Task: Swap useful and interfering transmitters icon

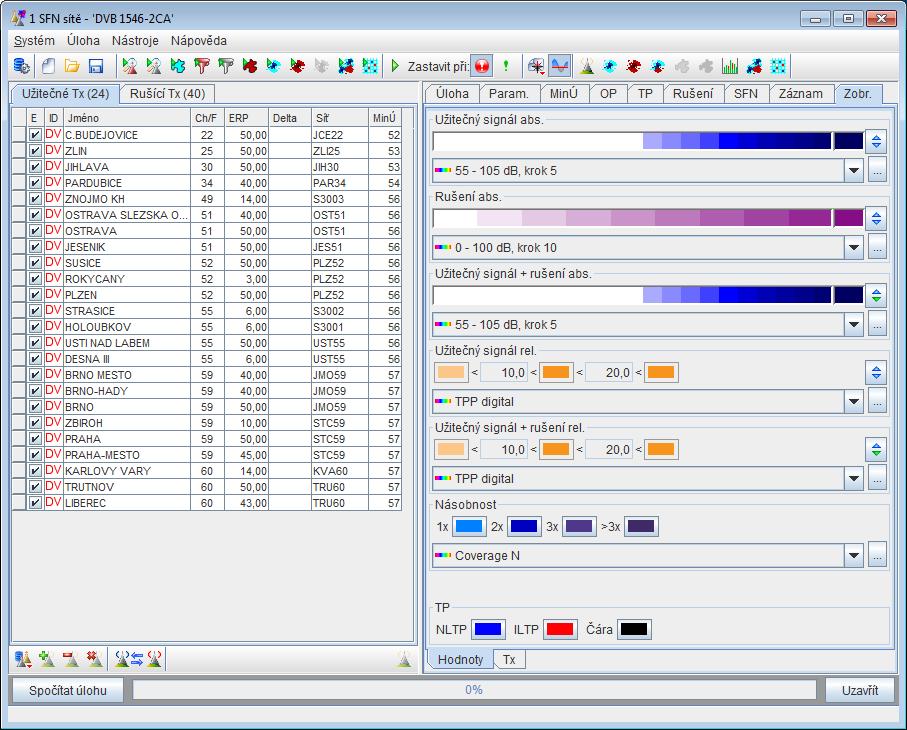Action: pos(138,659)
